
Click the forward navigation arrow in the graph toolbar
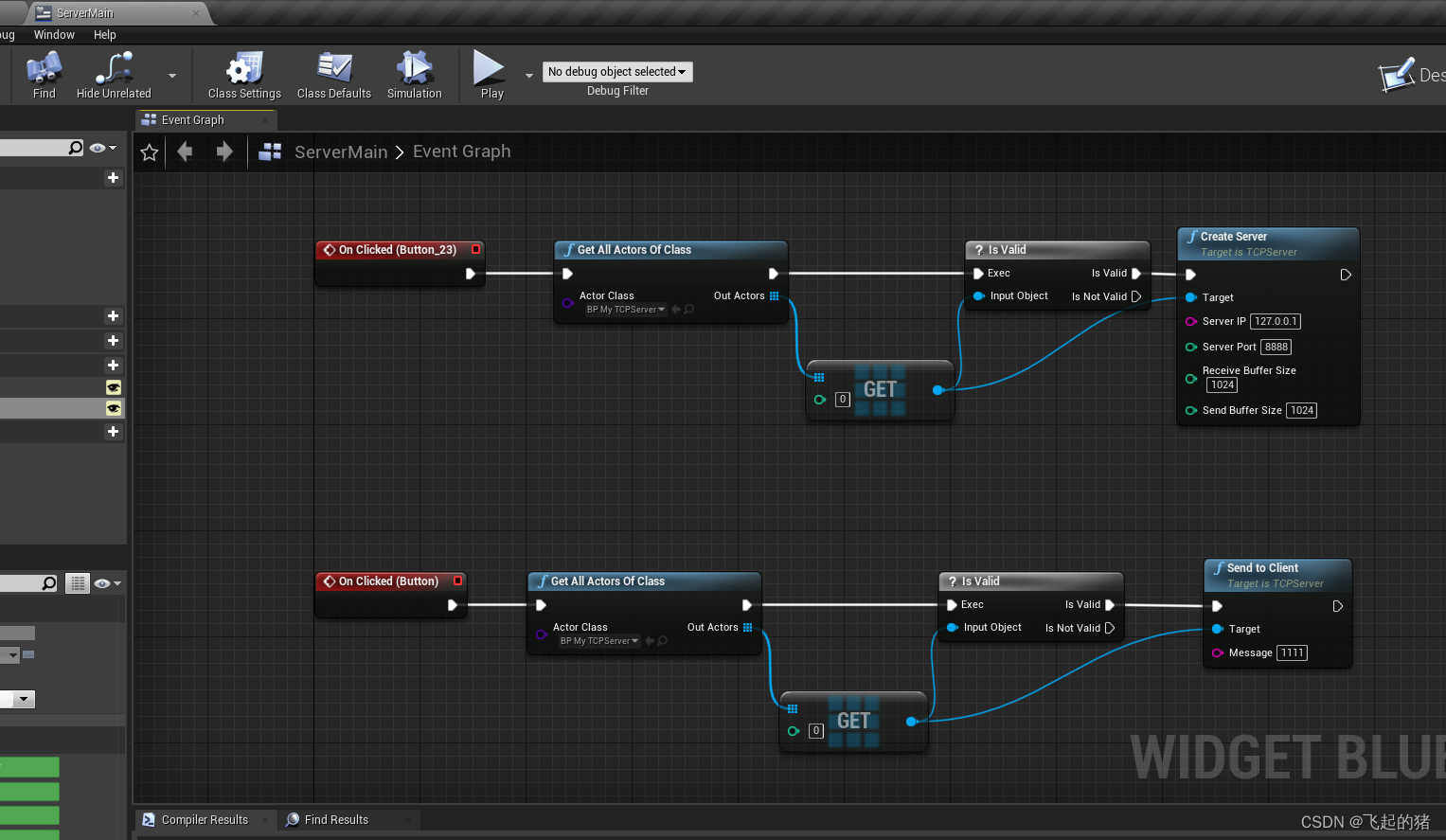224,152
